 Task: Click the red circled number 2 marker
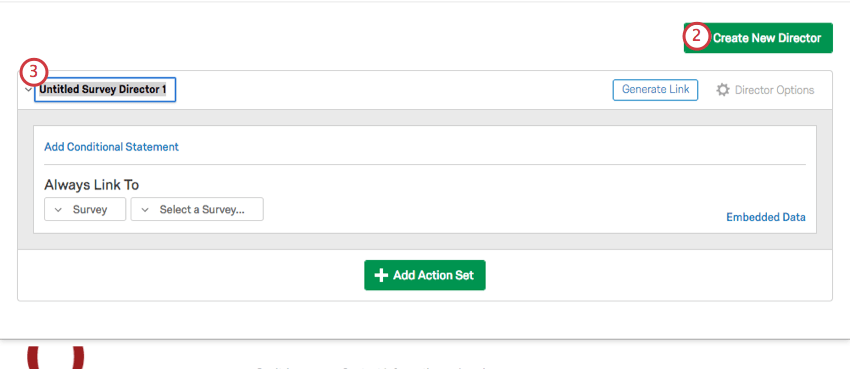click(x=697, y=38)
